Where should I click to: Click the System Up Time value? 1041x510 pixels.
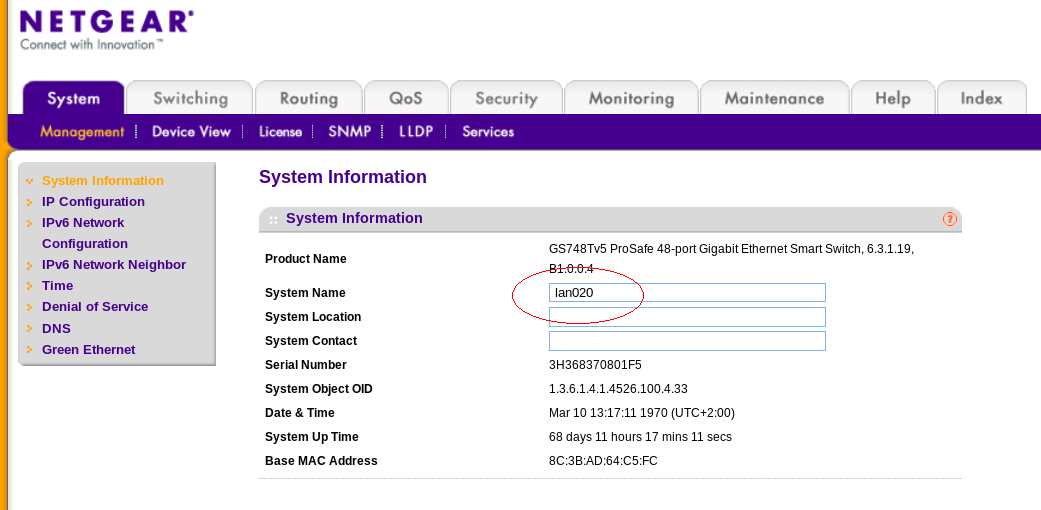(640, 436)
